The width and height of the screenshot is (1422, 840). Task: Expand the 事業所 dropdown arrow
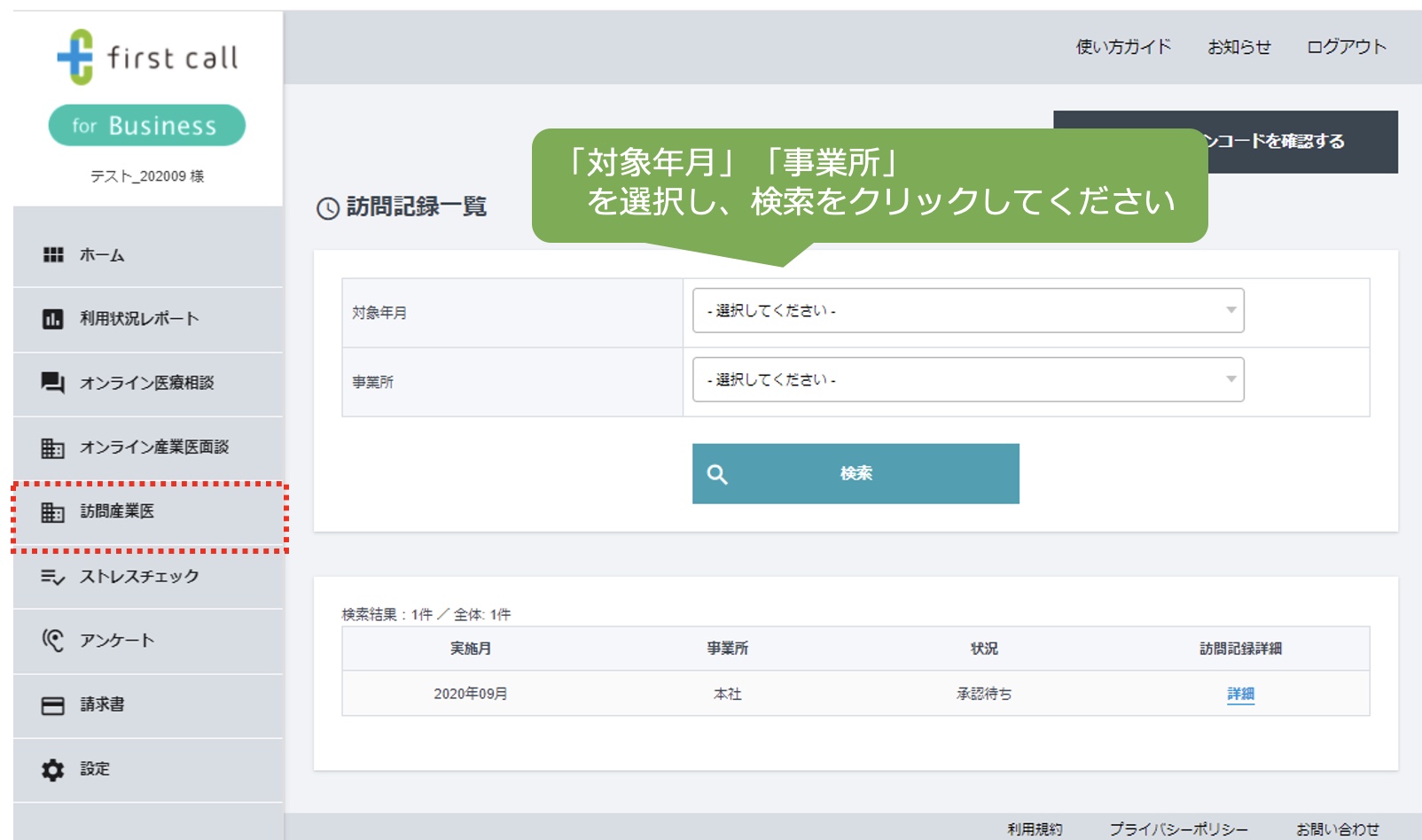1231,379
